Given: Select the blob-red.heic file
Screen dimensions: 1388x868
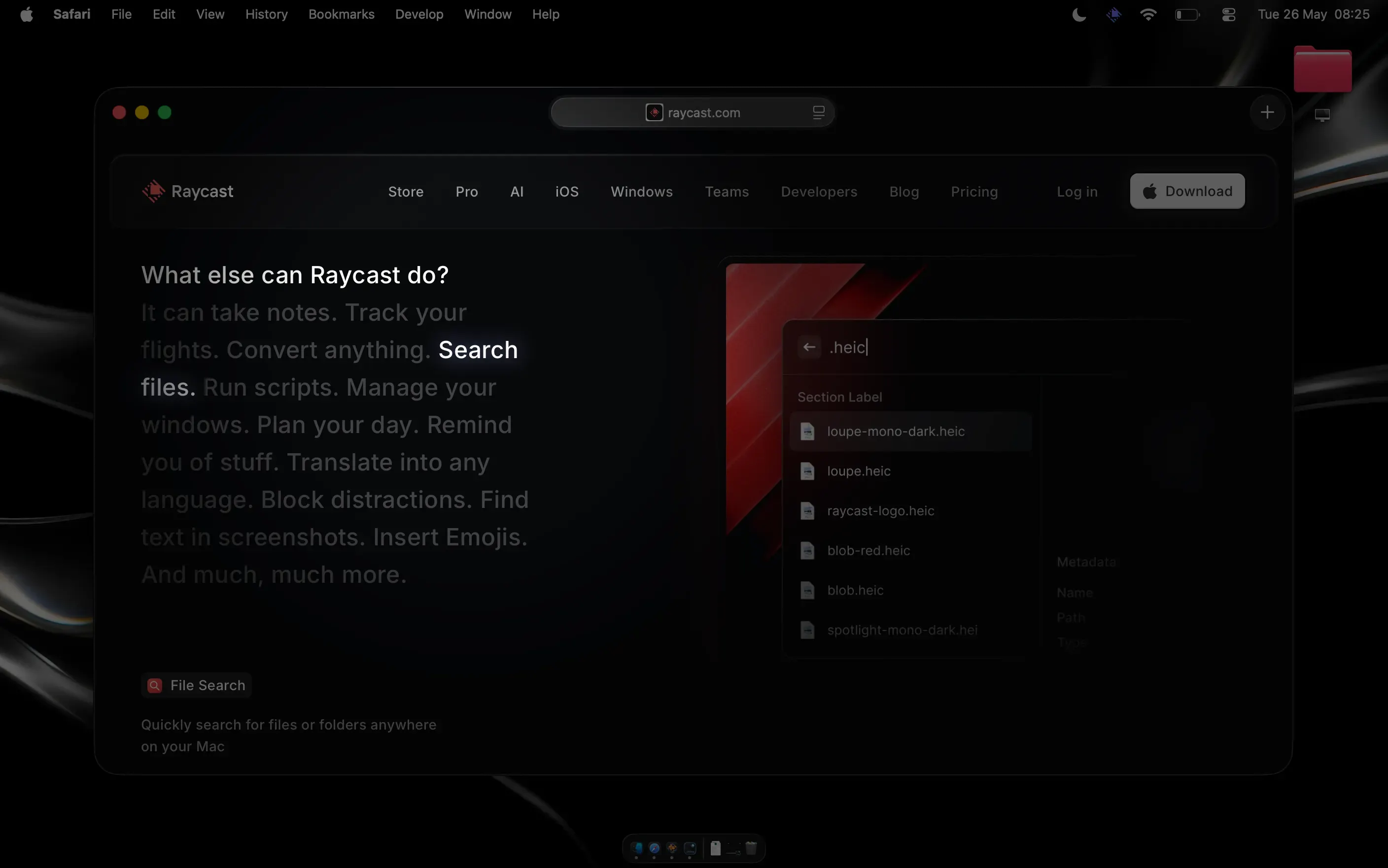Looking at the screenshot, I should tap(911, 550).
